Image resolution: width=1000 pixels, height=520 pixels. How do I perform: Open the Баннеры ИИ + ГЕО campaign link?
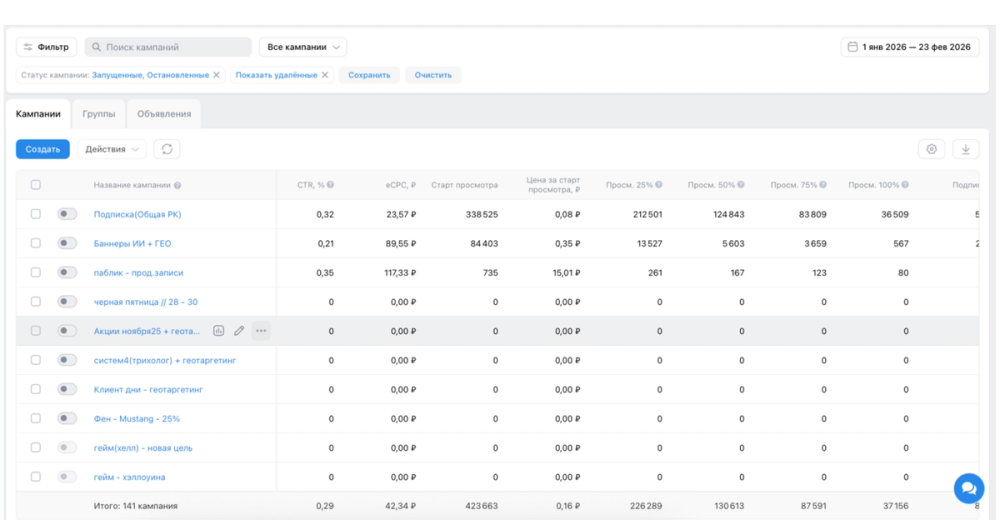(x=132, y=244)
